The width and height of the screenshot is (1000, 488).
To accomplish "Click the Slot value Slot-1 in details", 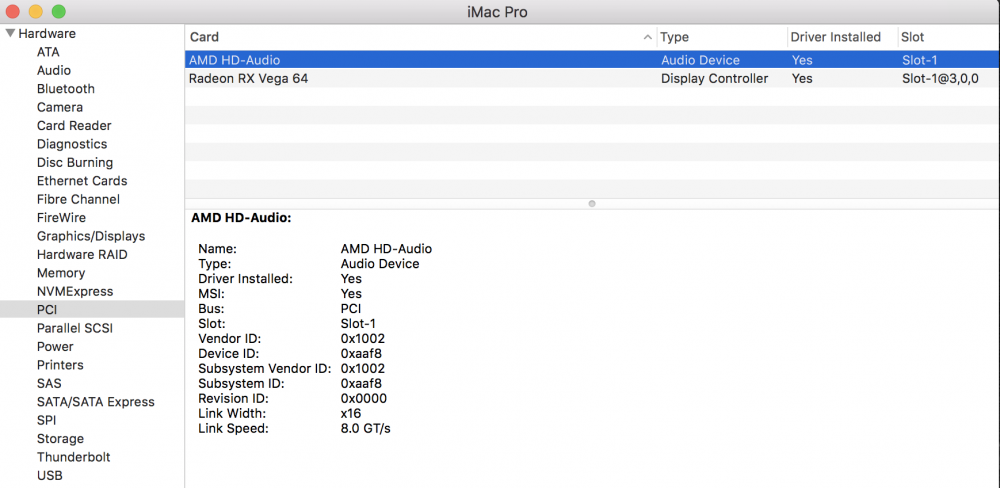I will [358, 323].
